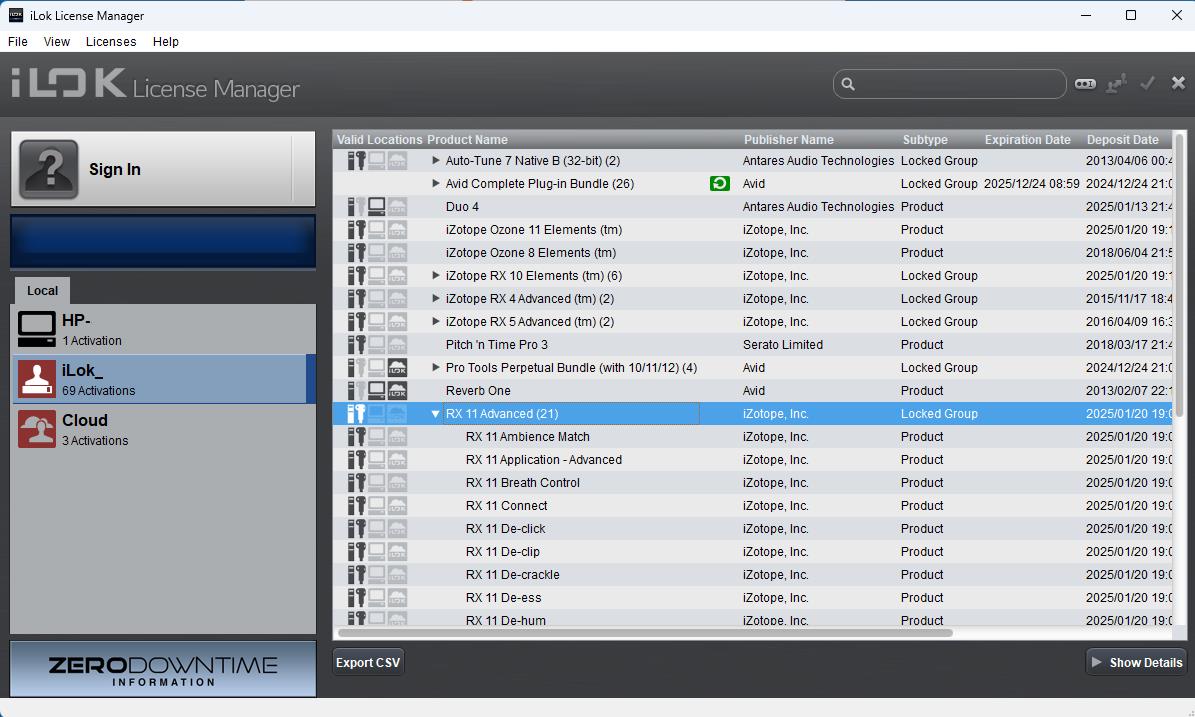Click the HP- computer icon
1195x717 pixels.
[37, 329]
